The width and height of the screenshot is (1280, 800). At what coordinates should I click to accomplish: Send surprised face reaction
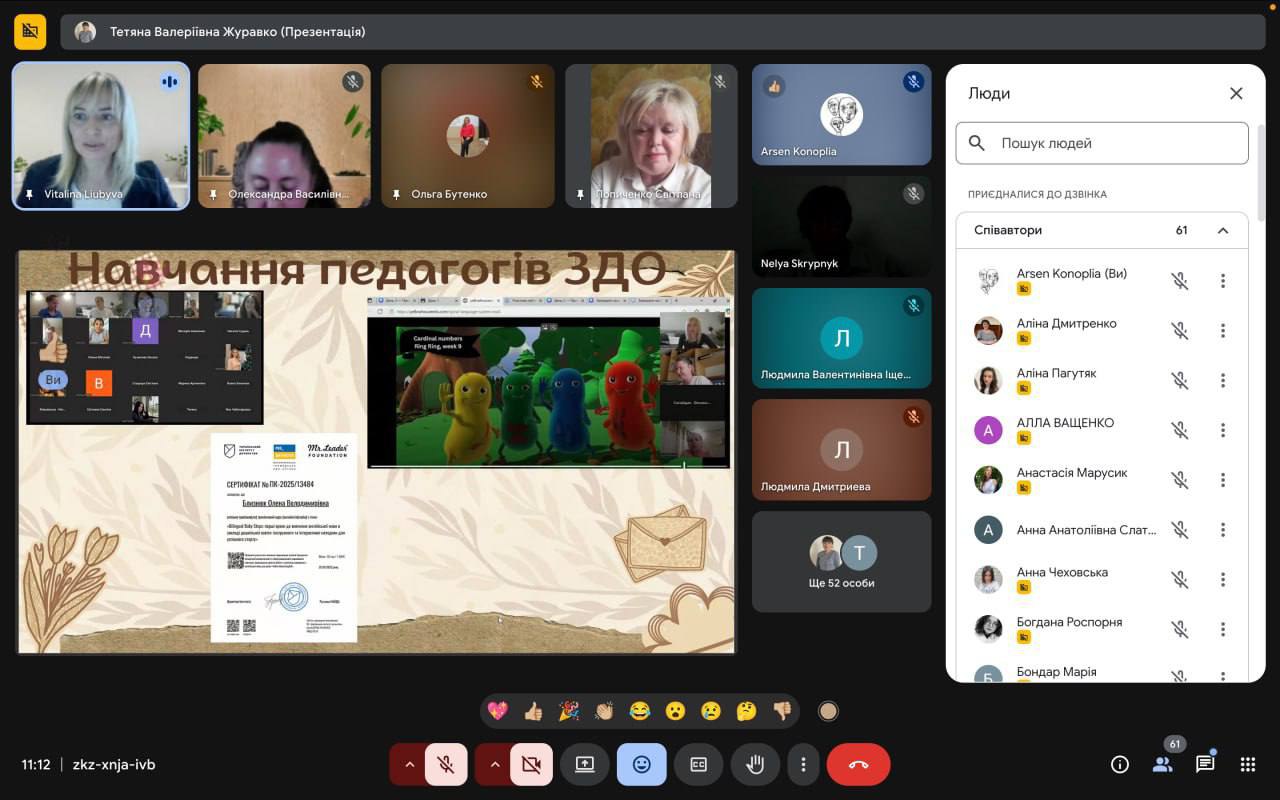tap(675, 711)
